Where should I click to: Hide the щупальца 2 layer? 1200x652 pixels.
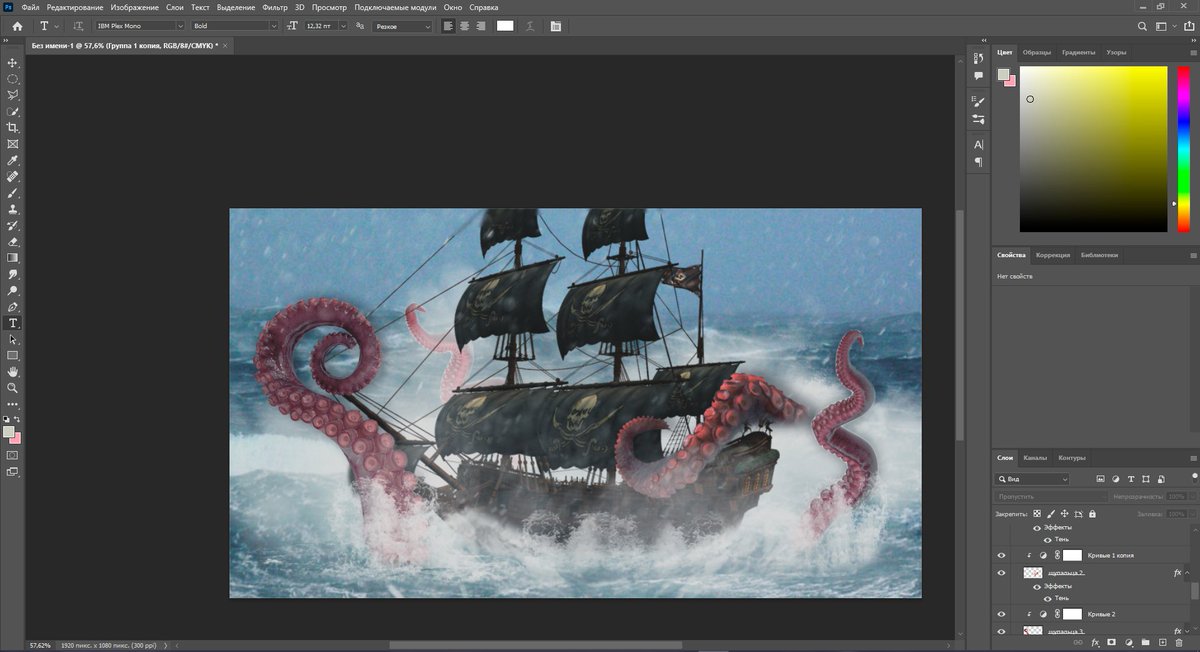(1001, 572)
